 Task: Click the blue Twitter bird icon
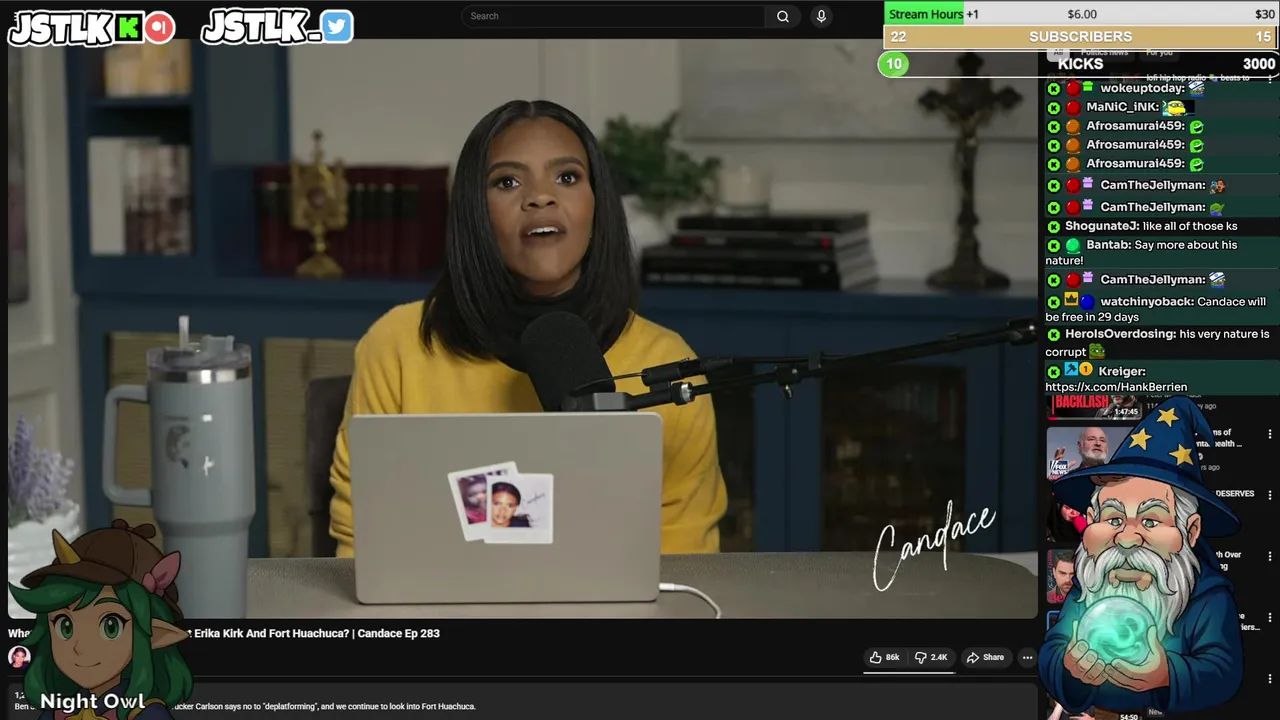[338, 27]
